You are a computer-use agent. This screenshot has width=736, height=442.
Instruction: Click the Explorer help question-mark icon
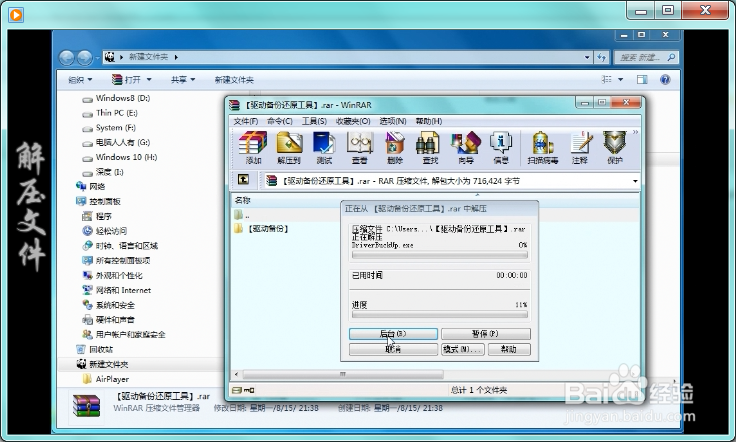[x=665, y=80]
